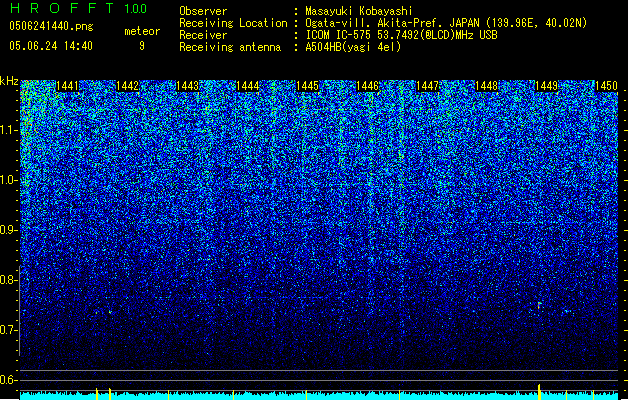The image size is (629, 400).
Task: Click the "Receiving Location" label
Action: (x=233, y=23)
